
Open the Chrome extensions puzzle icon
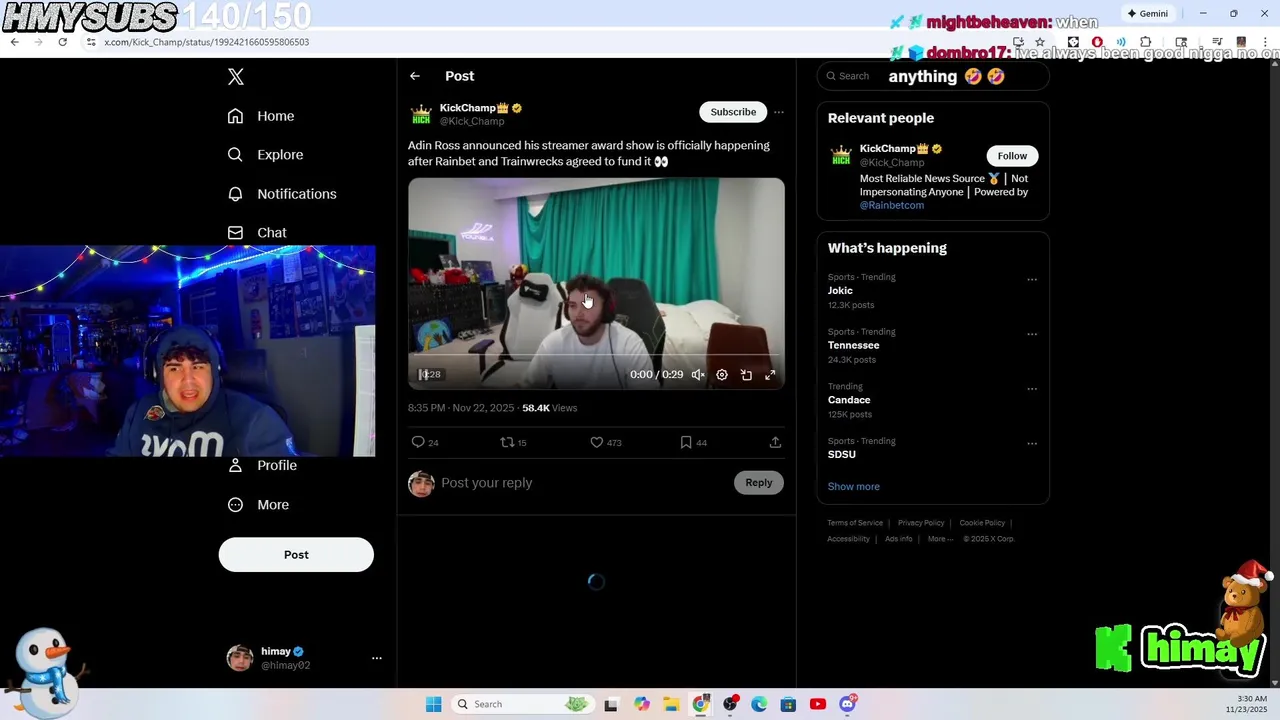[x=1146, y=42]
